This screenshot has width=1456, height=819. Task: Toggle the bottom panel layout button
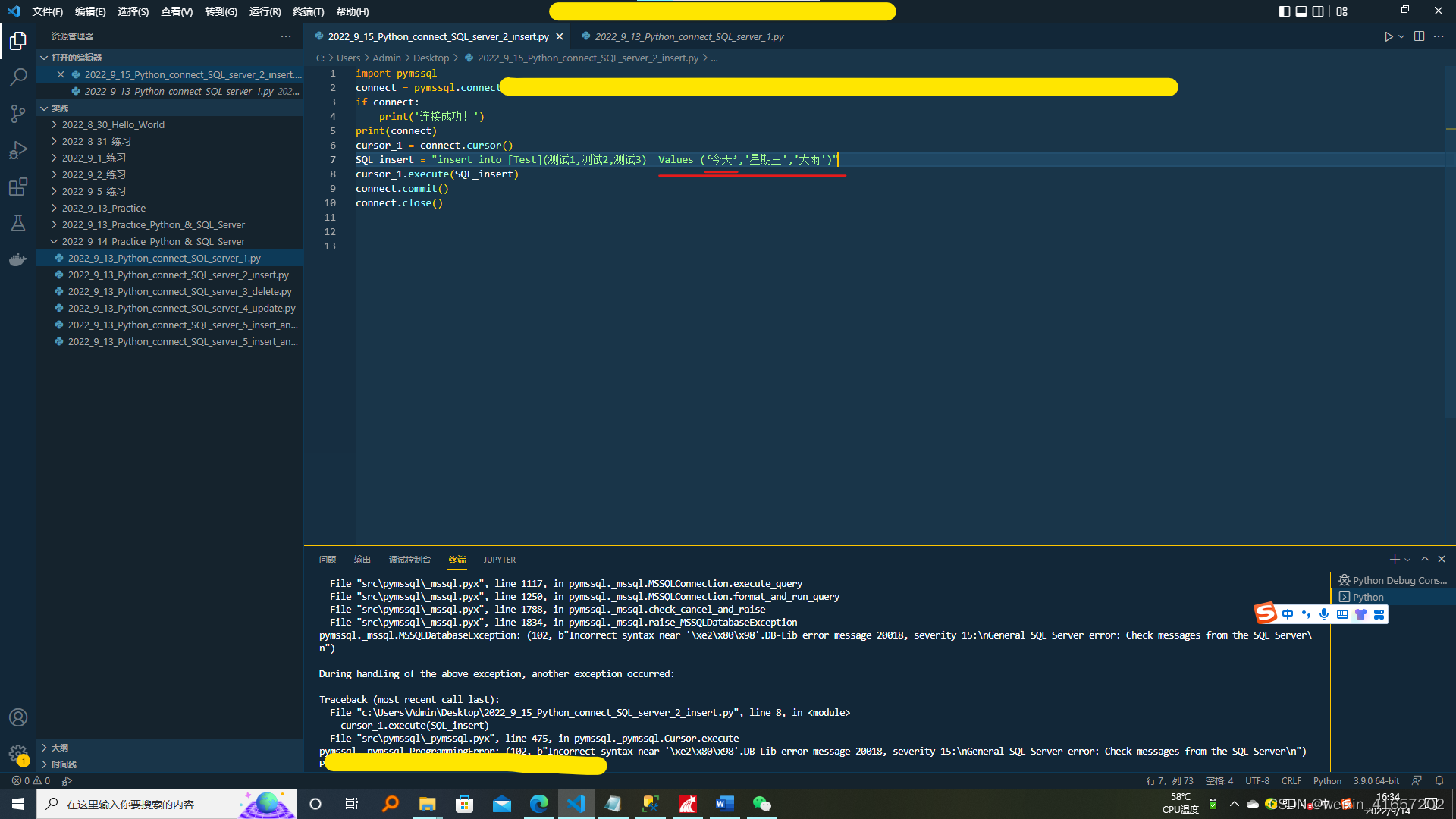(x=1301, y=11)
